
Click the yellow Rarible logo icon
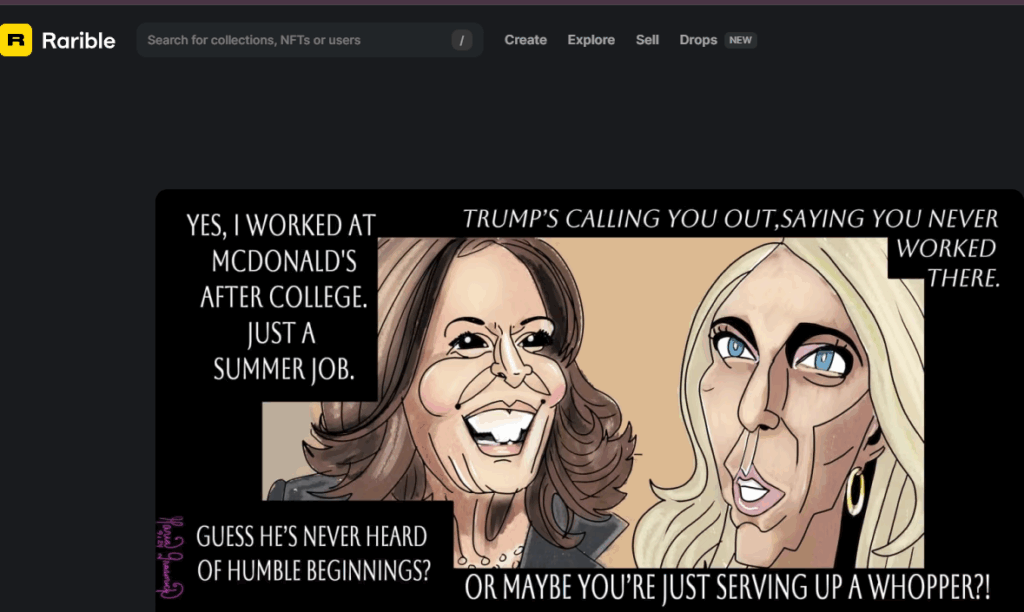[x=16, y=40]
